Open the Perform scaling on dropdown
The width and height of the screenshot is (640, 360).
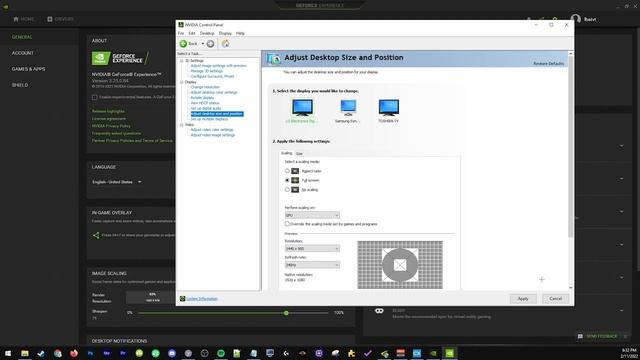point(312,215)
